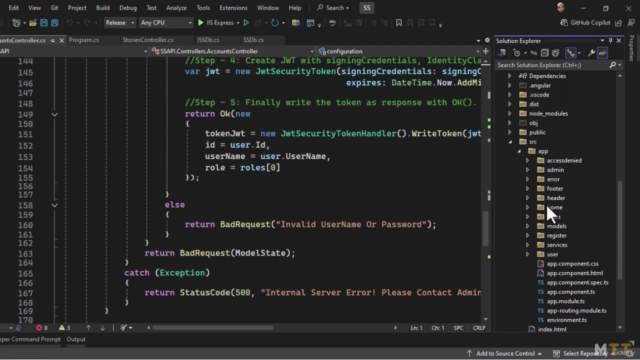Click the Undo arrow in the toolbar
640x360 pixels.
tap(69, 23)
